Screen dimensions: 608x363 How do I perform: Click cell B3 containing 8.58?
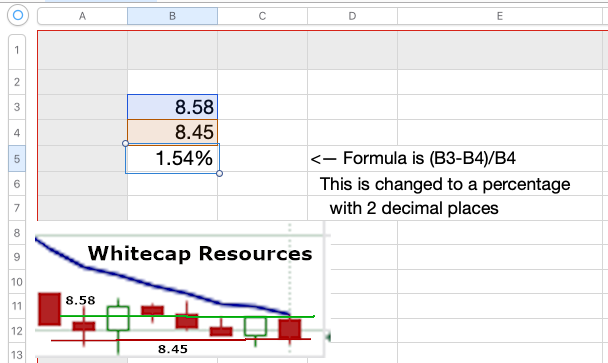tap(173, 107)
